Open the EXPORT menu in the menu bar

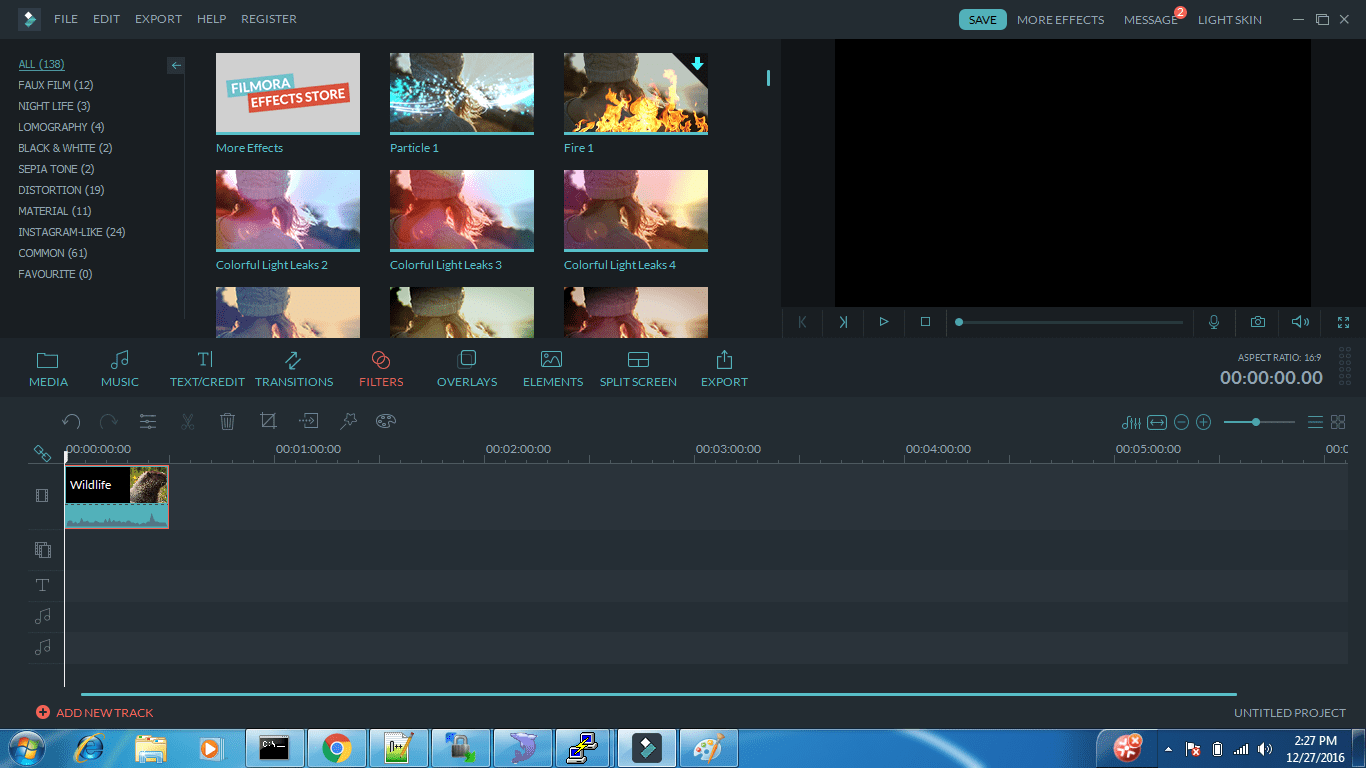click(158, 18)
